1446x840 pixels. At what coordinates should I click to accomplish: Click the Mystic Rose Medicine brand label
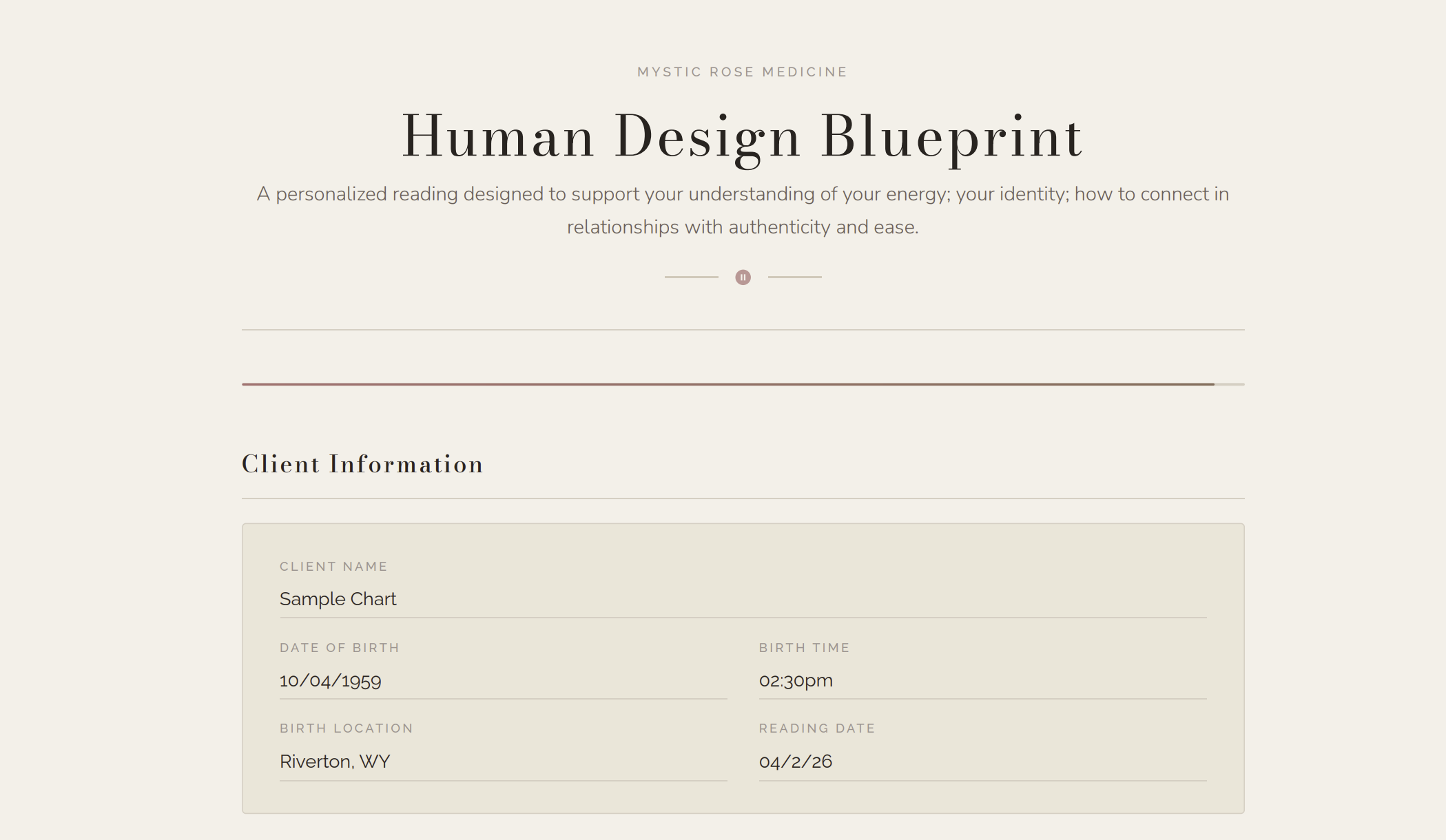point(741,71)
